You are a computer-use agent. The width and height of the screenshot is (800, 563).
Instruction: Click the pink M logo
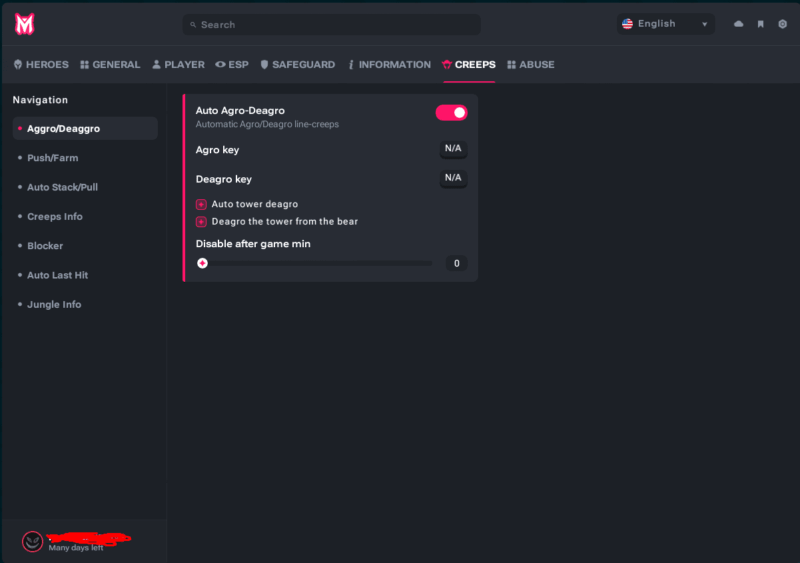tap(24, 24)
